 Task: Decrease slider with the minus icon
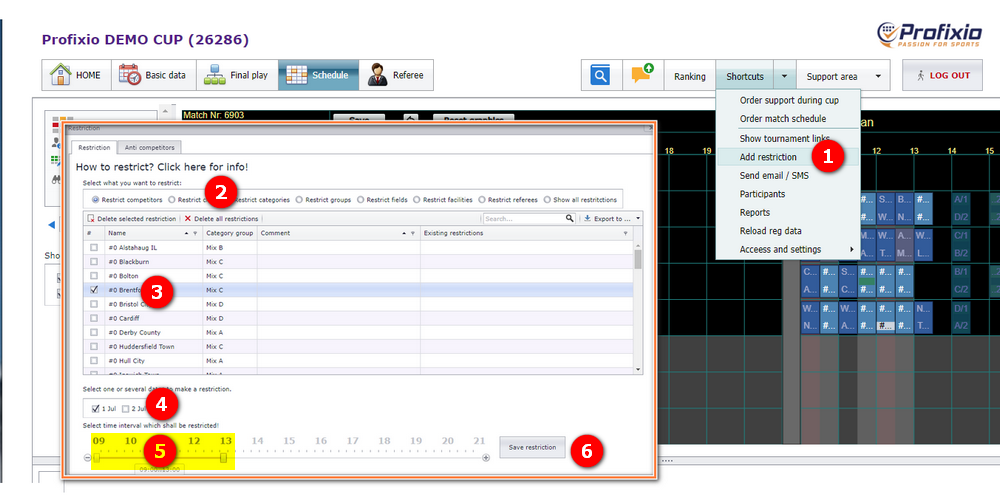(87, 458)
